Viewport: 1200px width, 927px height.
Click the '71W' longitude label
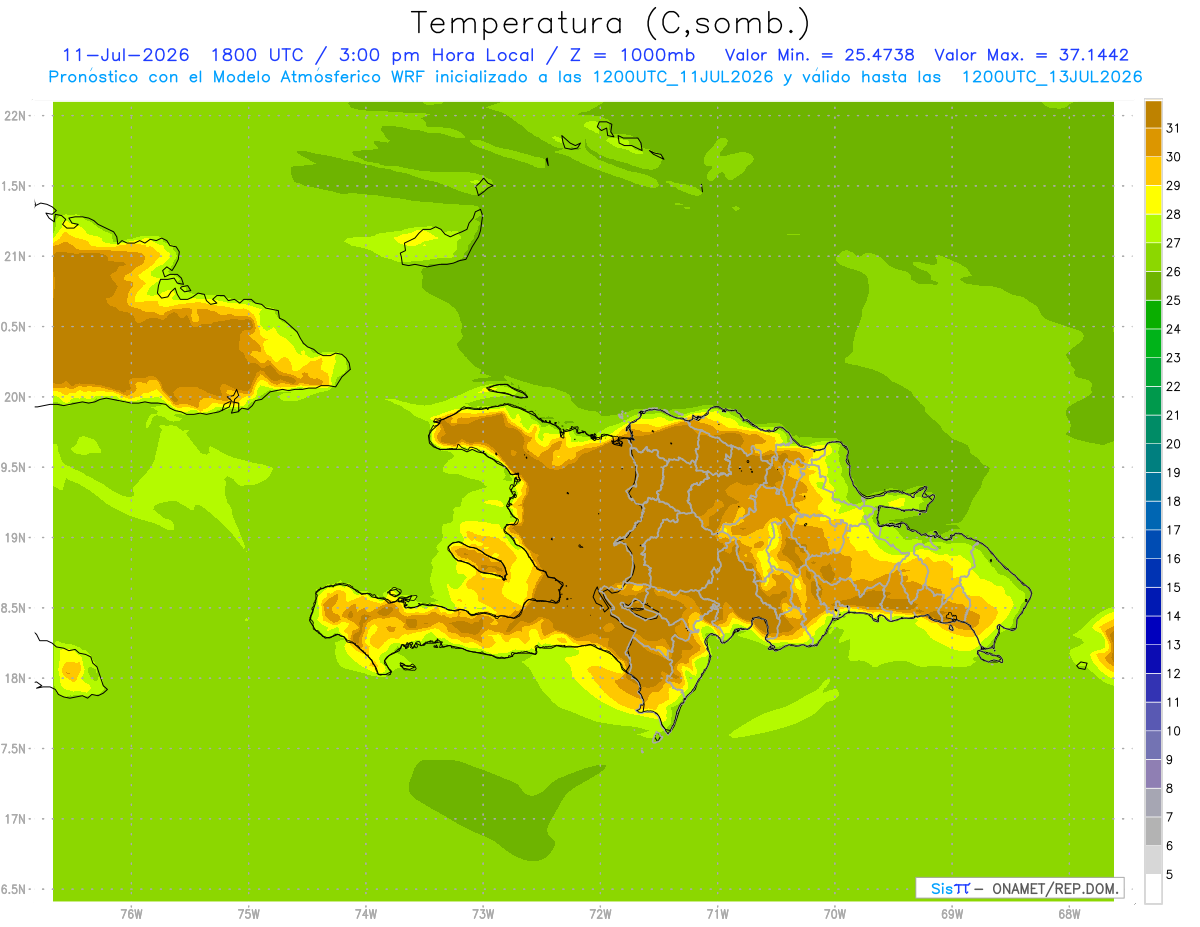tap(717, 914)
